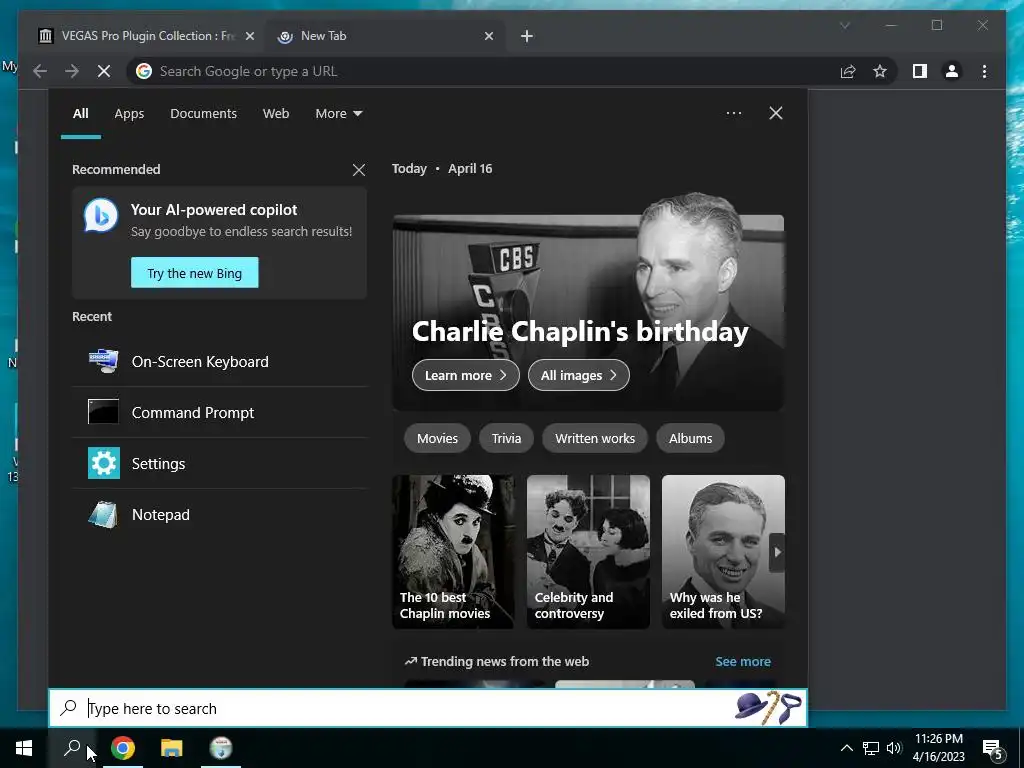
Task: Open Chrome's tab search chevron
Action: tap(844, 25)
